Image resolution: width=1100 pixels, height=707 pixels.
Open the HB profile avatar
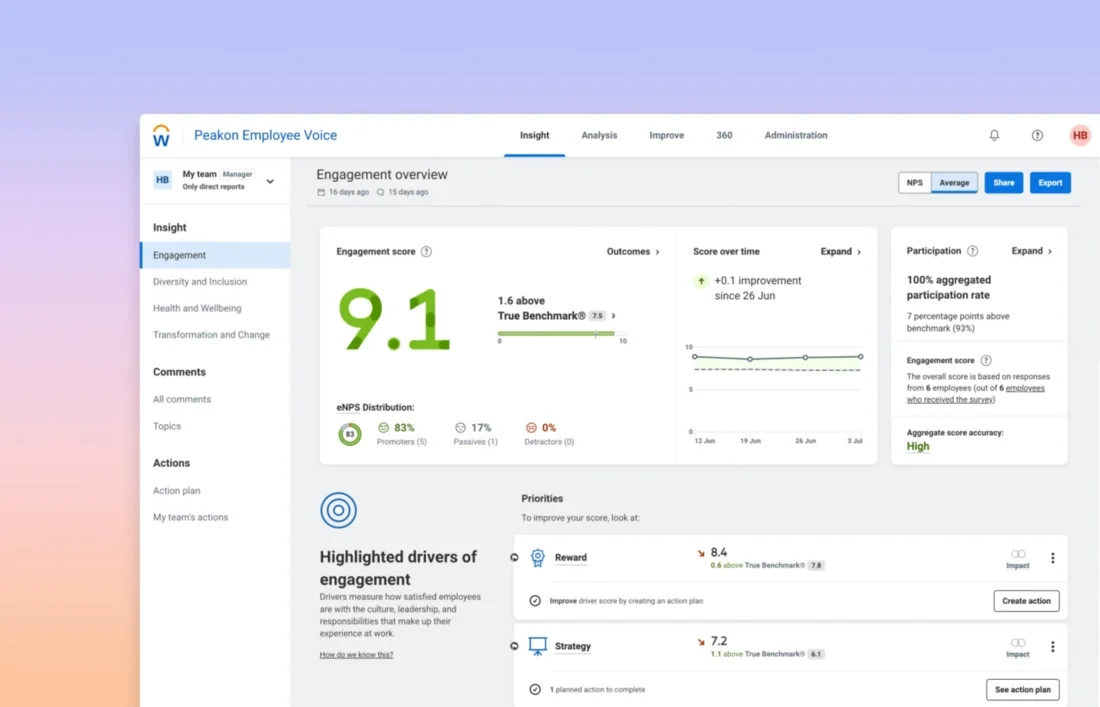1079,134
